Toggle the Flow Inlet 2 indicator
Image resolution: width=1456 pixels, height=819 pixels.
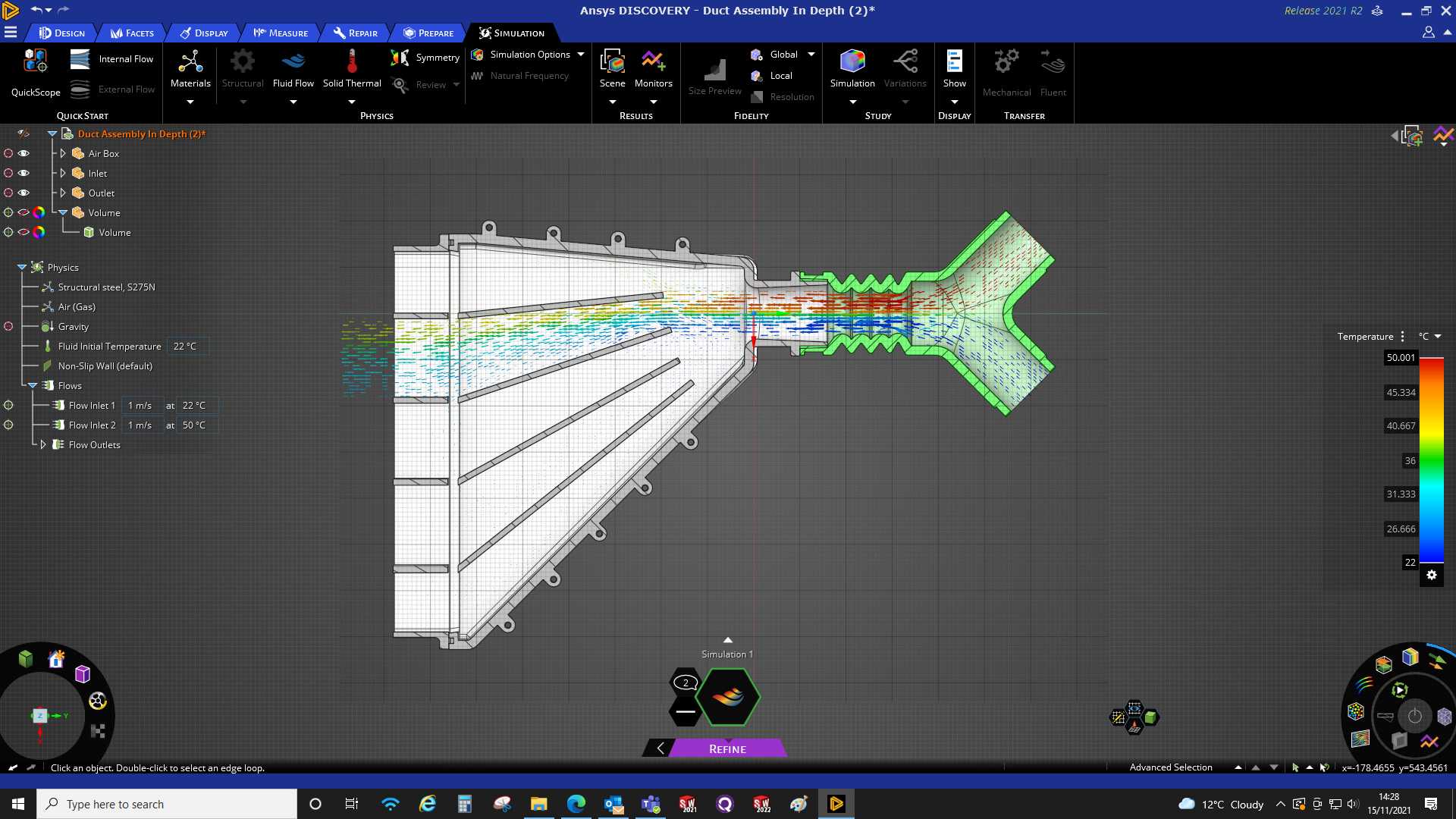8,425
